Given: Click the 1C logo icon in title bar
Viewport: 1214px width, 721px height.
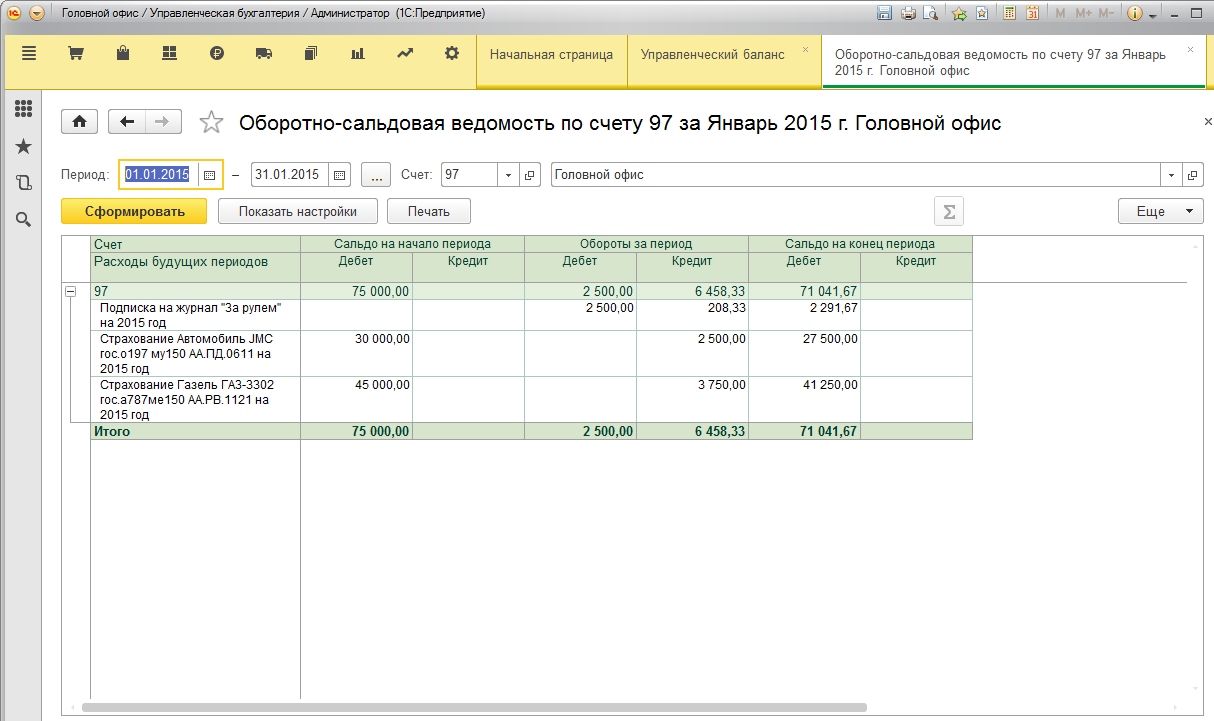Looking at the screenshot, I should pyautogui.click(x=14, y=14).
